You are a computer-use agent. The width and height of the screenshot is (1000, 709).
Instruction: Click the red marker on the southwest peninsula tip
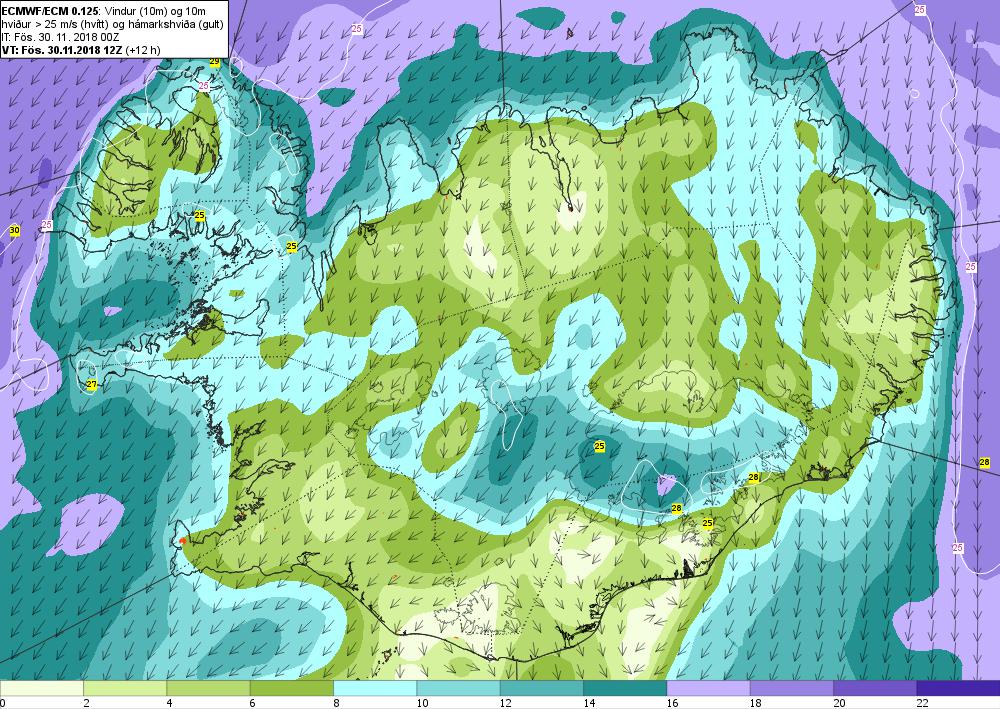pyautogui.click(x=182, y=541)
